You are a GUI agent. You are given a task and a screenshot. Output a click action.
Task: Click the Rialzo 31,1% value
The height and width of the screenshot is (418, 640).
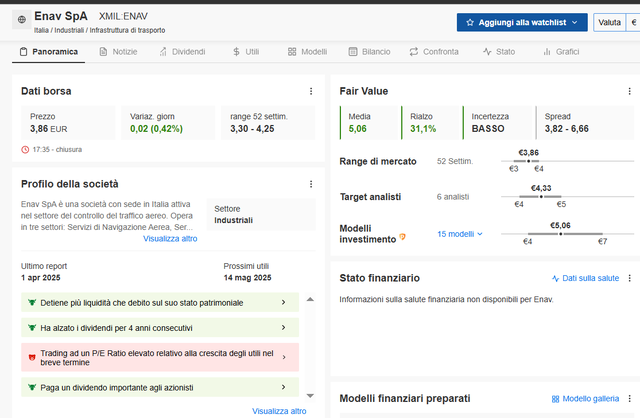tap(423, 129)
